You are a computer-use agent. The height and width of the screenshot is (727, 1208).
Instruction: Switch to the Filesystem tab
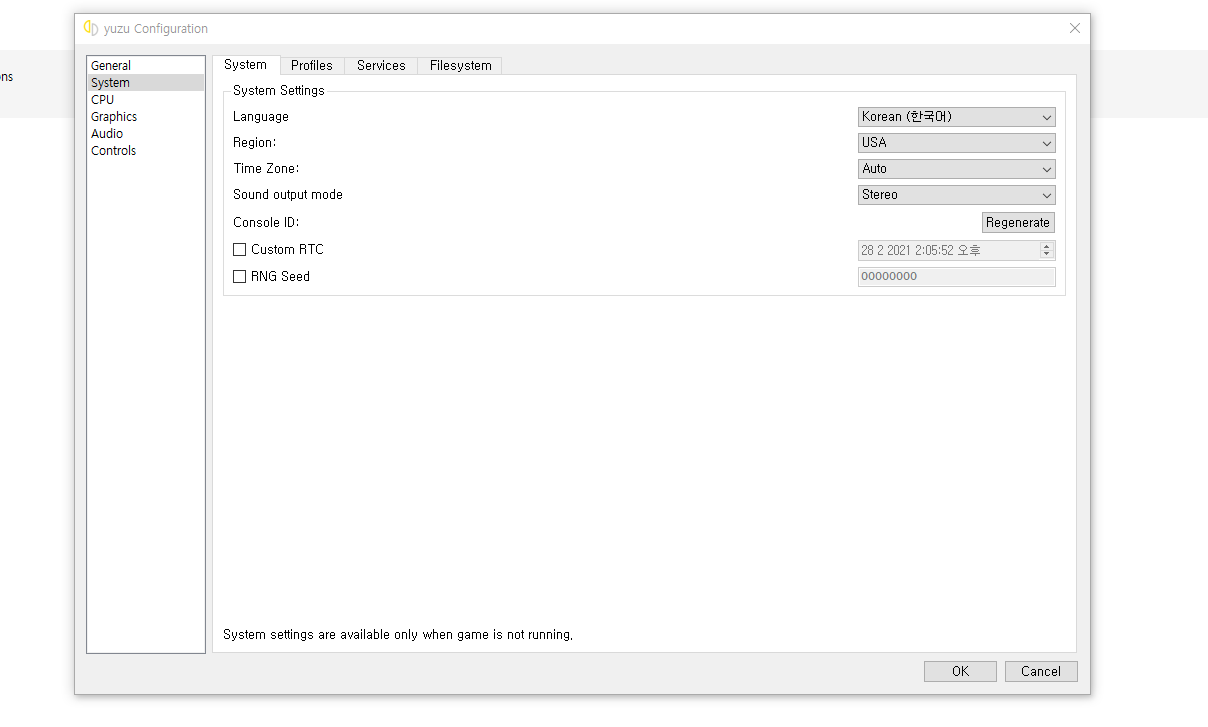(x=460, y=66)
